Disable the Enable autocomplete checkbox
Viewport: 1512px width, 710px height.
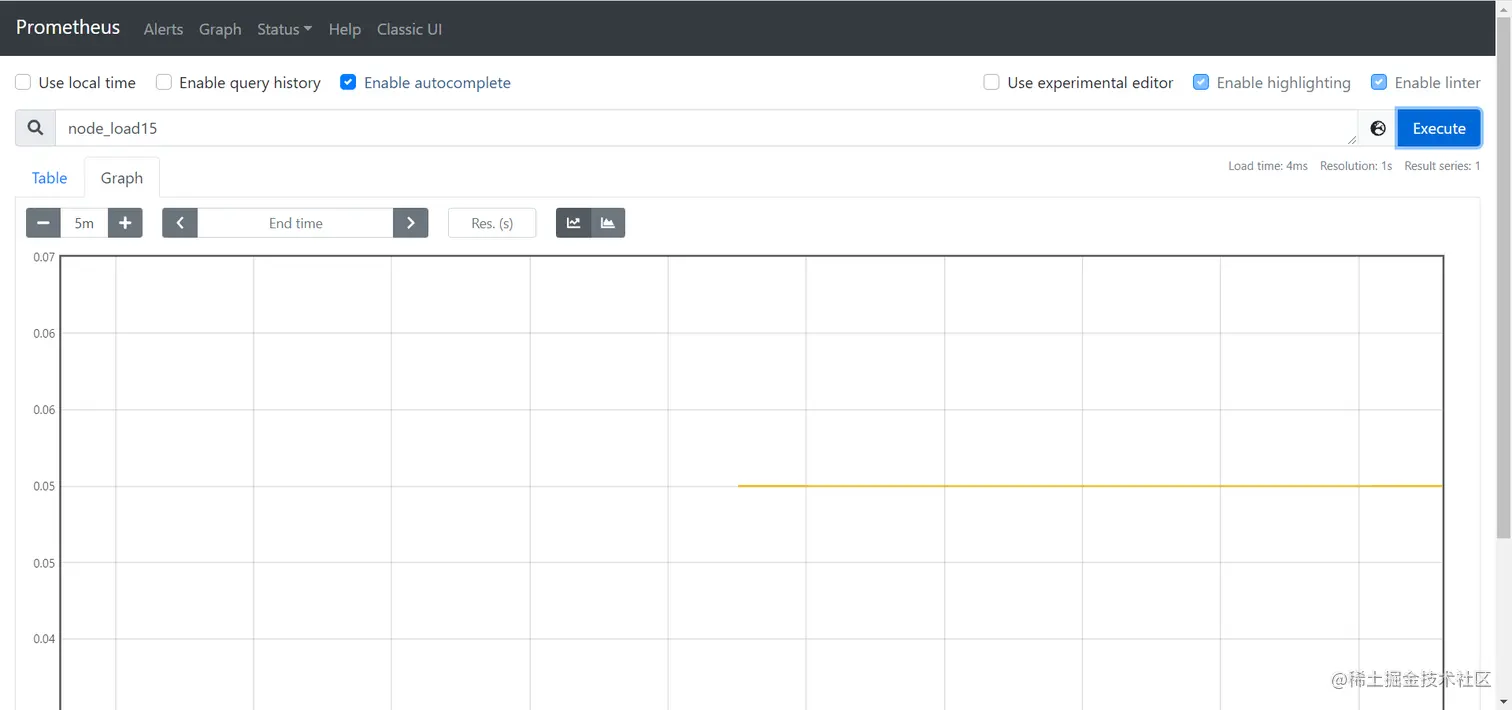[x=348, y=82]
